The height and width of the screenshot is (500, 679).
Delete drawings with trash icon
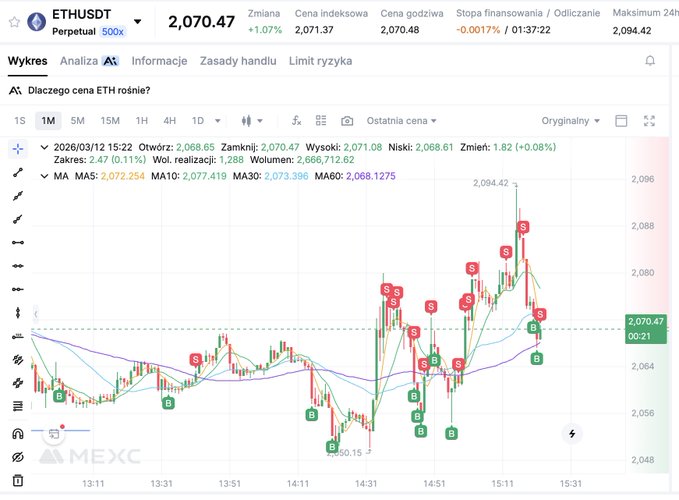coord(17,481)
